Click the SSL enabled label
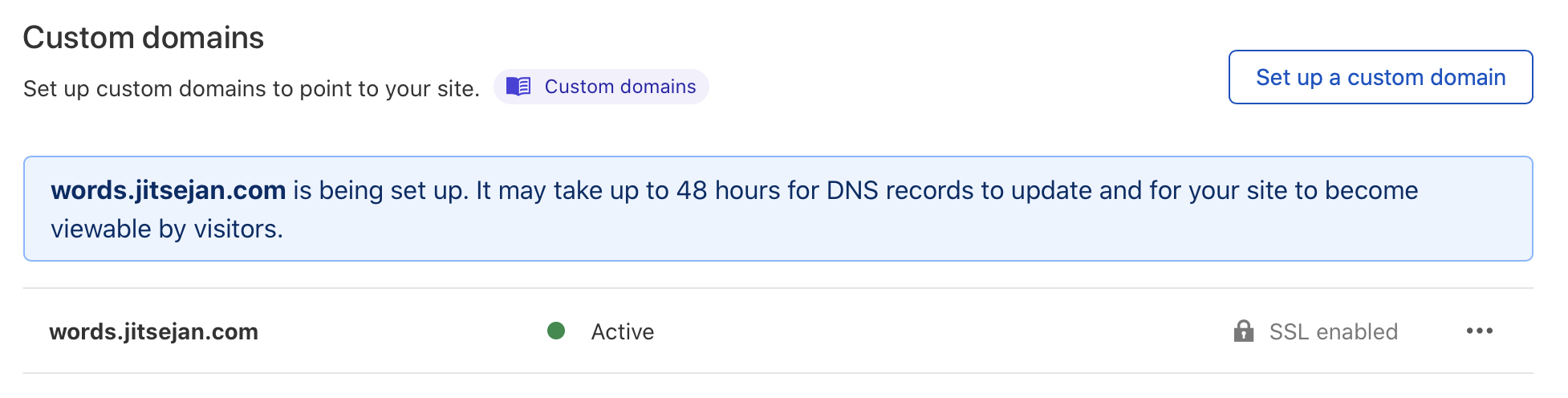Image resolution: width=1568 pixels, height=398 pixels. [x=1333, y=331]
